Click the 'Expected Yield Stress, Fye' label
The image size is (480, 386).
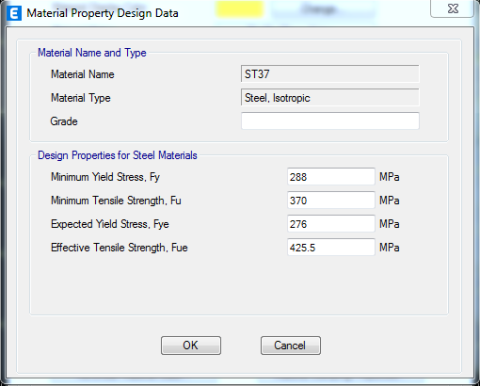coord(110,224)
